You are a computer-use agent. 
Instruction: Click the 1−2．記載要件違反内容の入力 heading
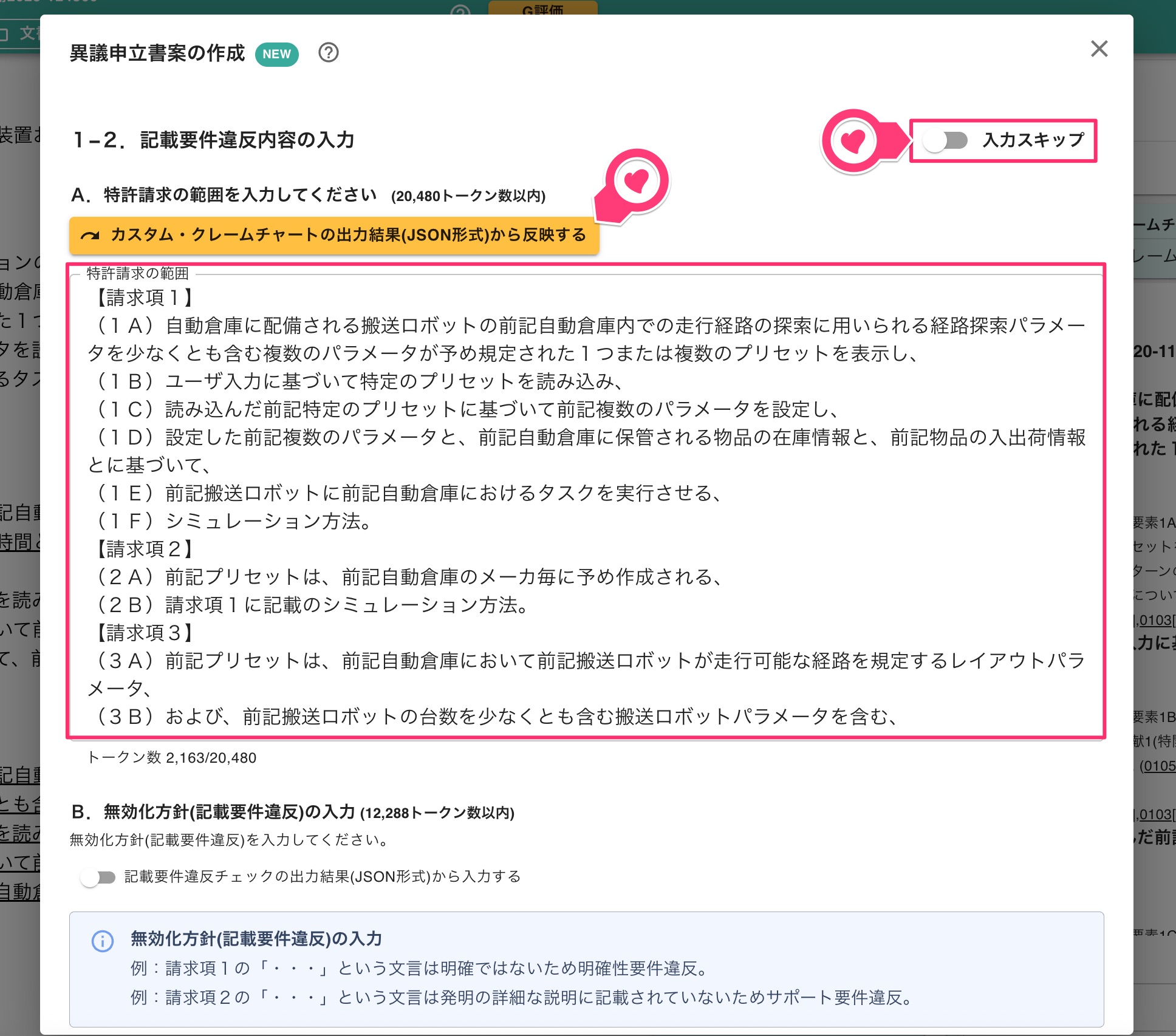(x=213, y=140)
